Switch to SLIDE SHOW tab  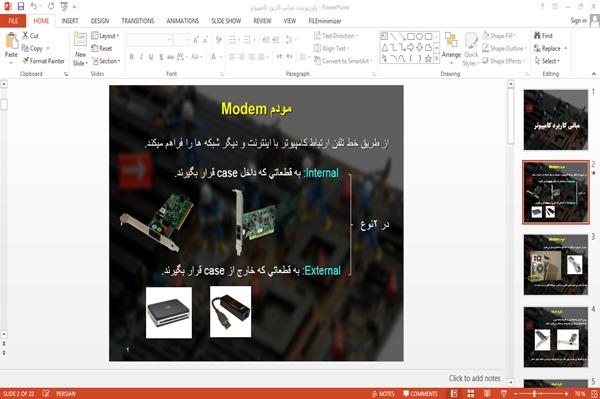226,21
